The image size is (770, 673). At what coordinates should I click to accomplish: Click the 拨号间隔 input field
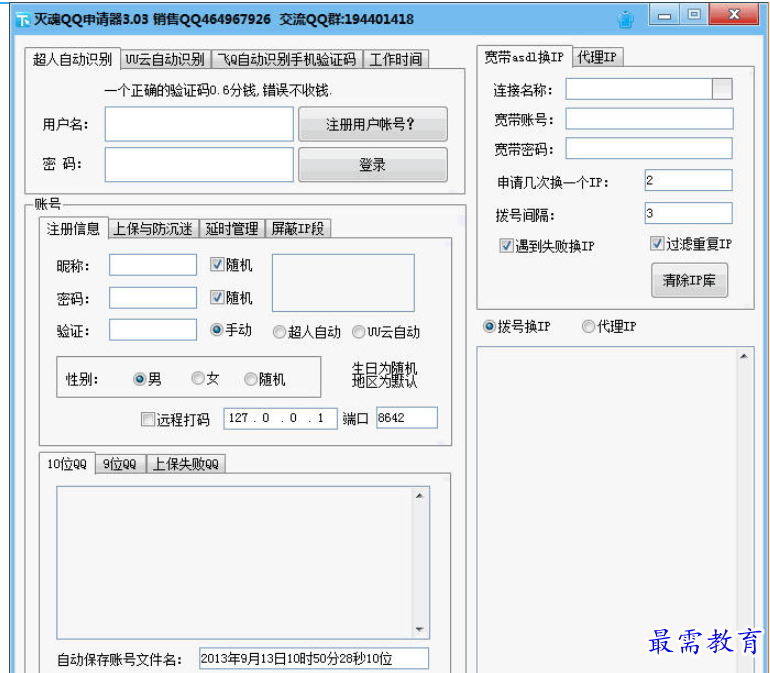pos(688,213)
